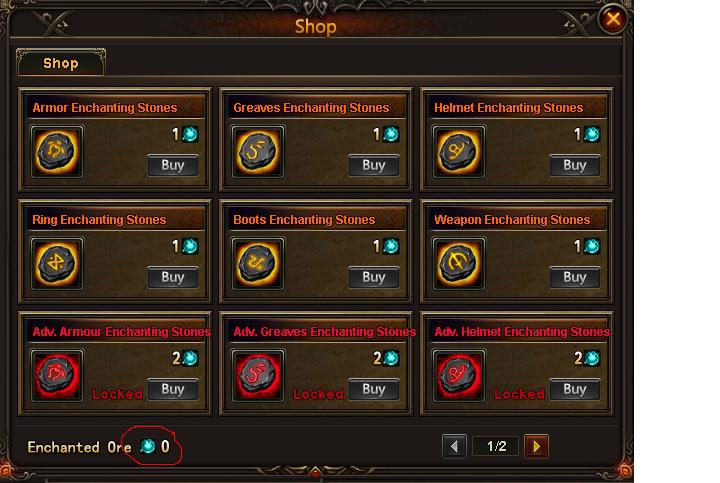Click the Armor Enchanting Stones rune icon
The width and height of the screenshot is (720, 483).
(x=57, y=152)
